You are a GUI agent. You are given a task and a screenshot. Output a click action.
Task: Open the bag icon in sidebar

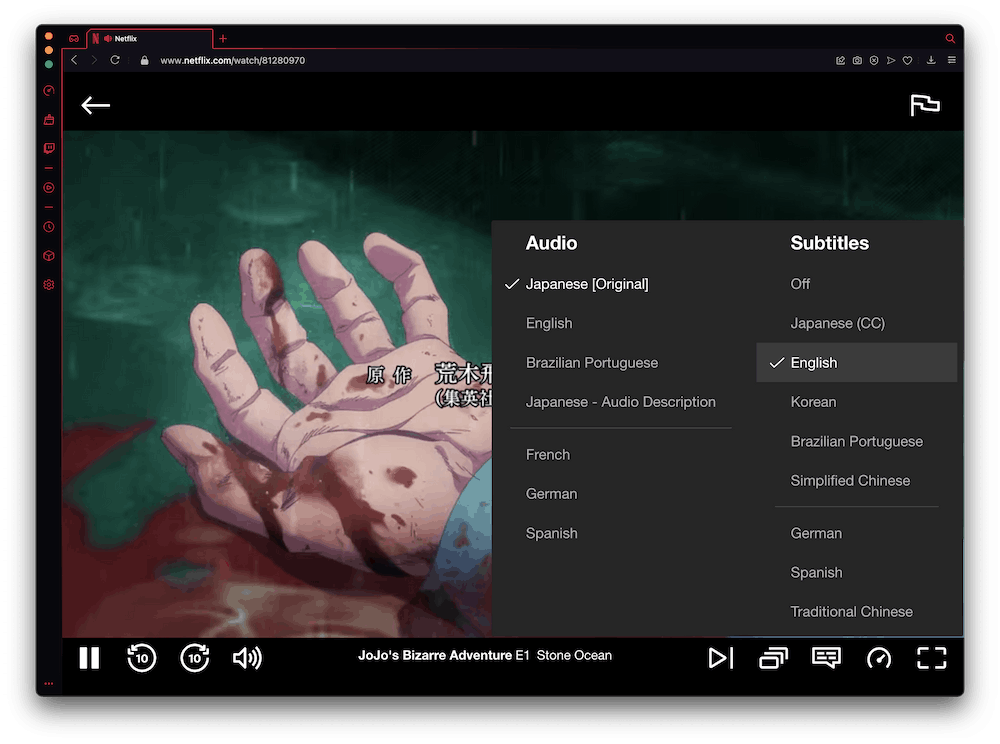click(49, 120)
